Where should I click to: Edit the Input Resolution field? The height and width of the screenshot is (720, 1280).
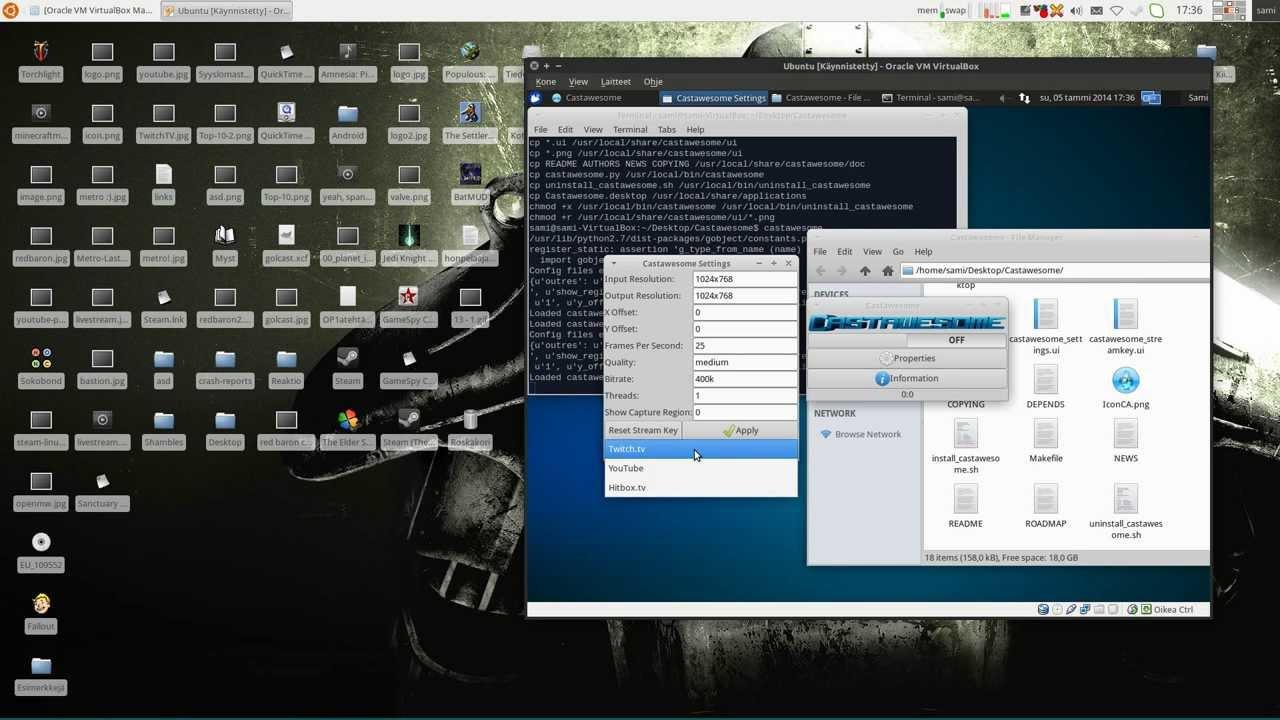pos(745,279)
